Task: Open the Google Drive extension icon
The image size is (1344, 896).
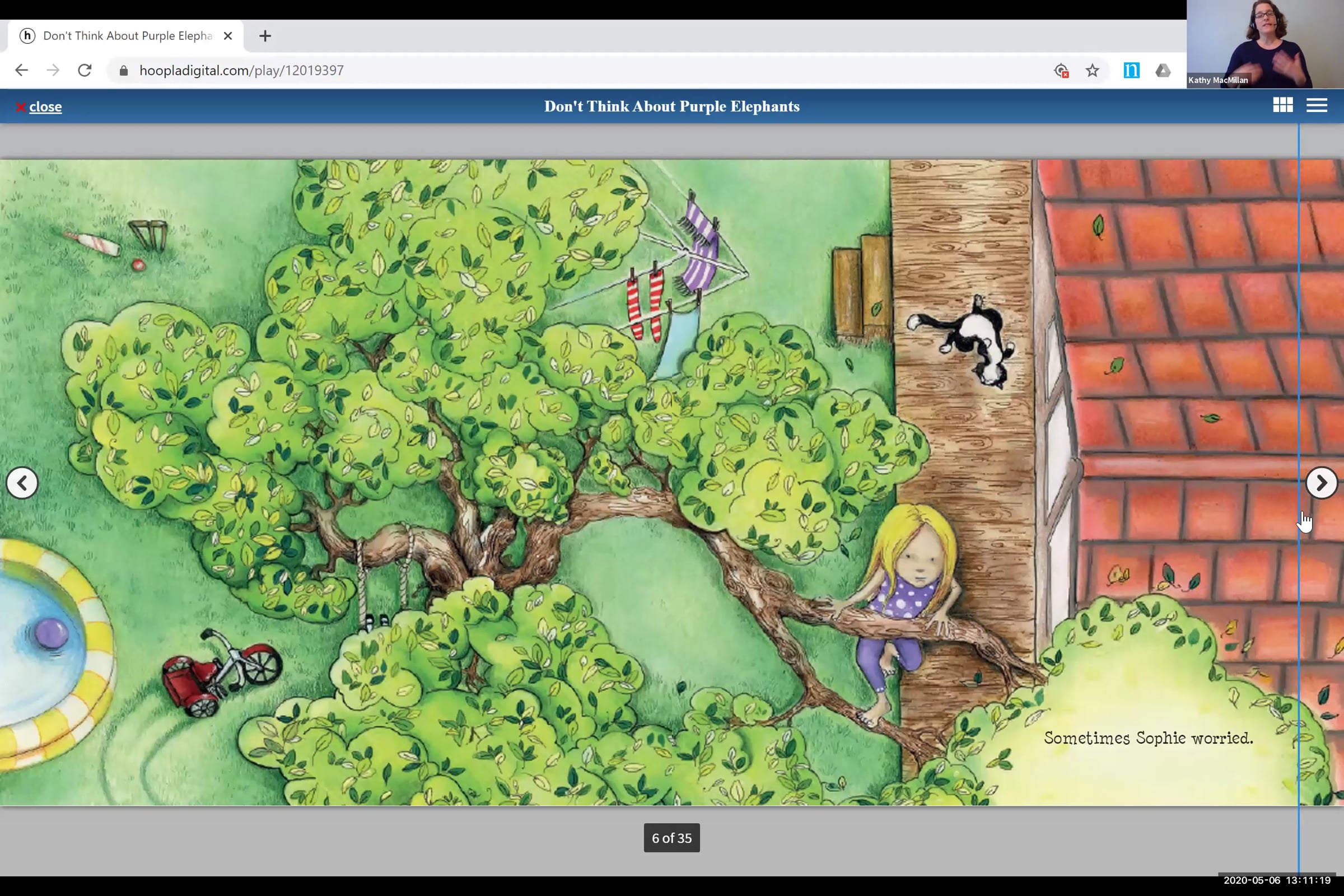Action: [1163, 71]
